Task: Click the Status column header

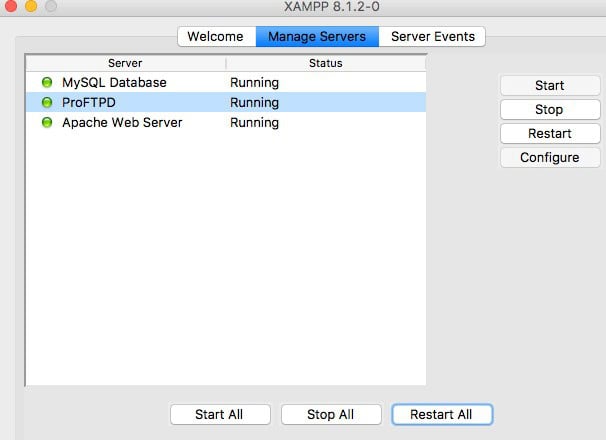Action: point(326,63)
